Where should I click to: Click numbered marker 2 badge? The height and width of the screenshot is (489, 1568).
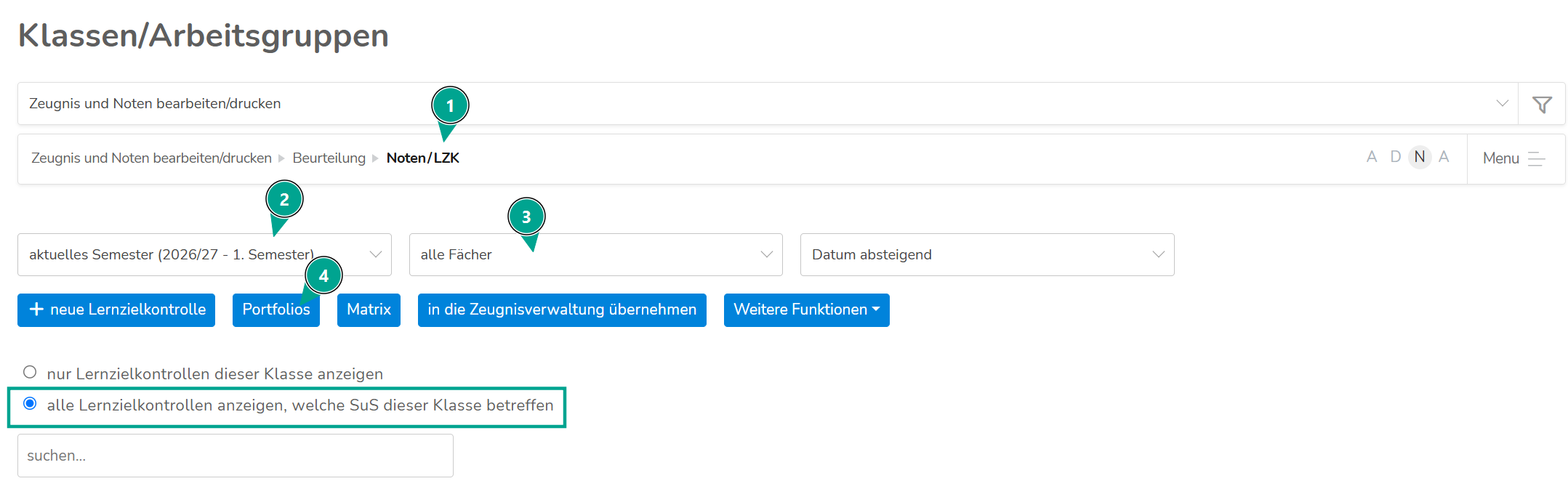pos(284,199)
